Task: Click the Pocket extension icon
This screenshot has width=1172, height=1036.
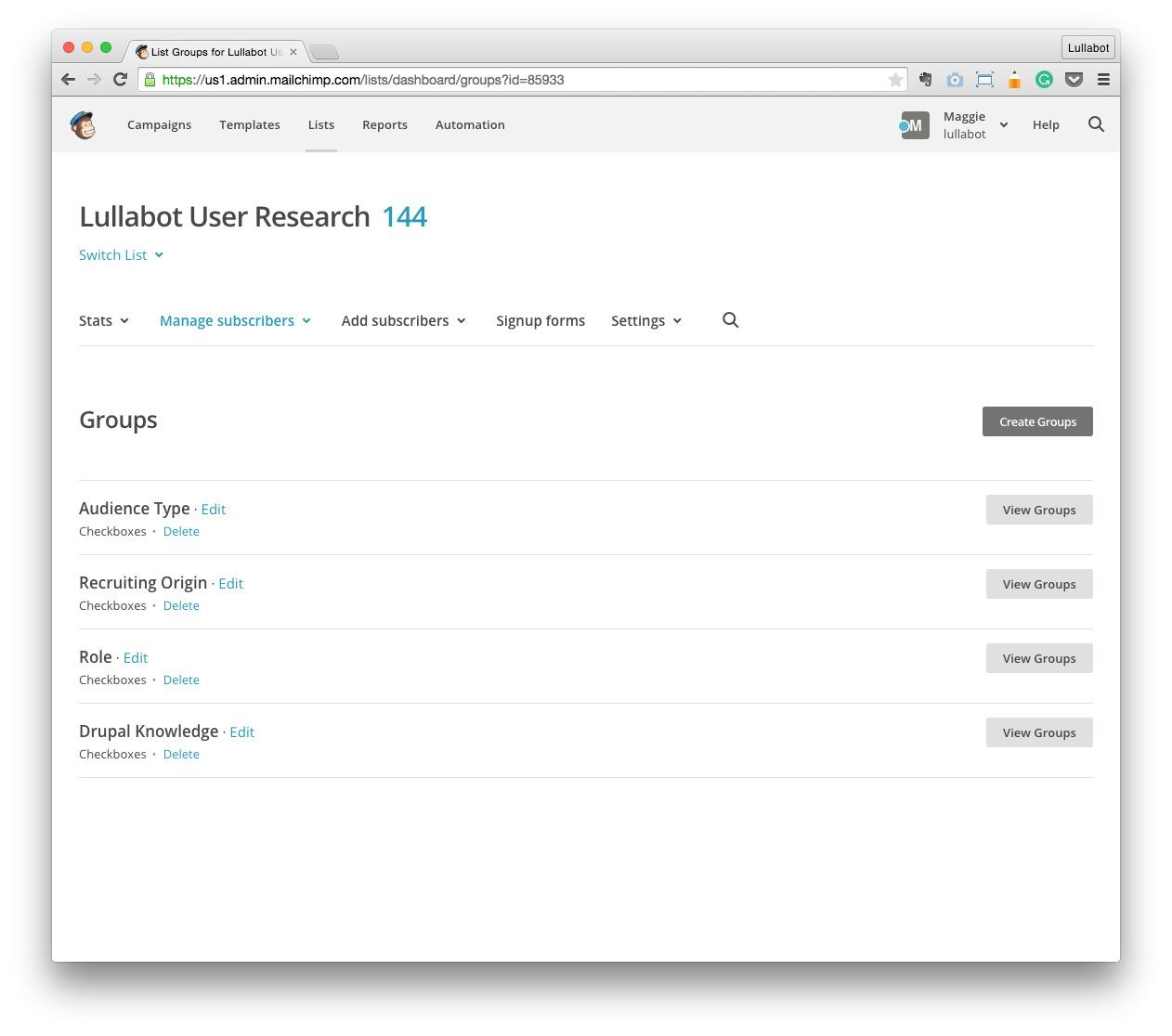Action: (x=1074, y=80)
